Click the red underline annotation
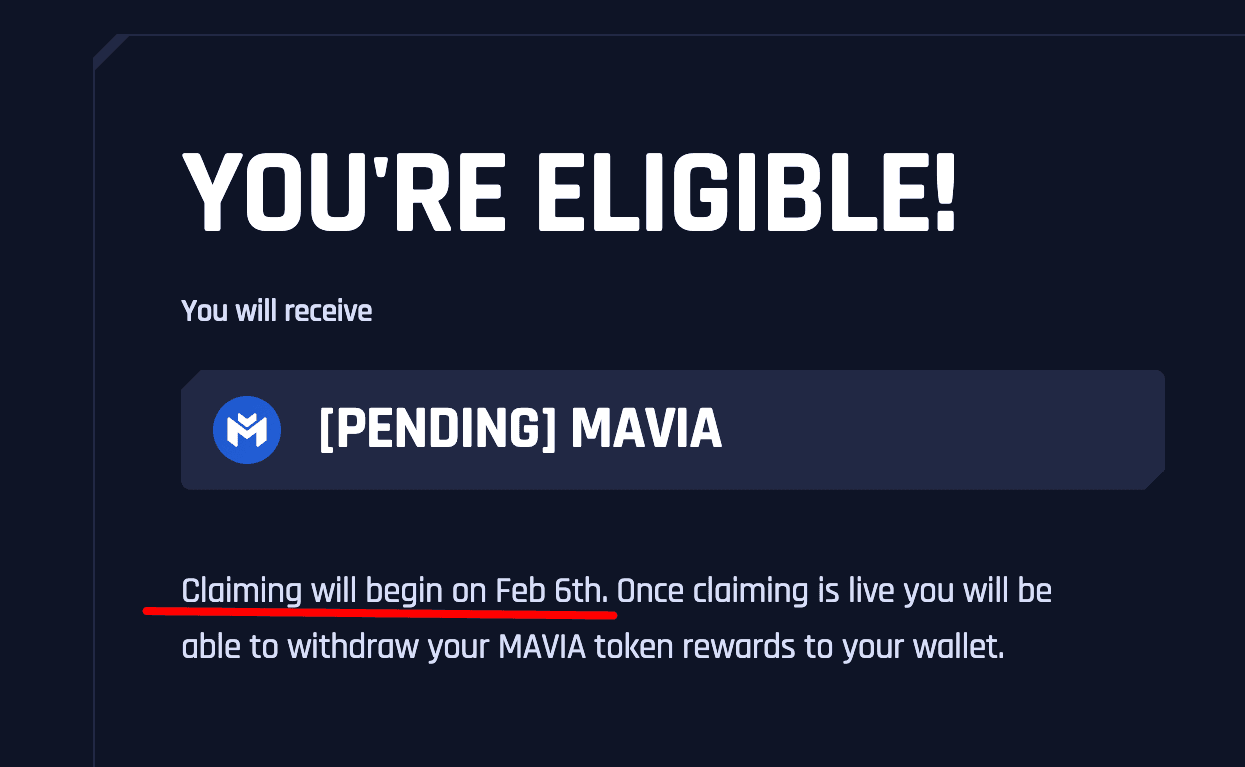Viewport: 1245px width, 767px height. (380, 607)
